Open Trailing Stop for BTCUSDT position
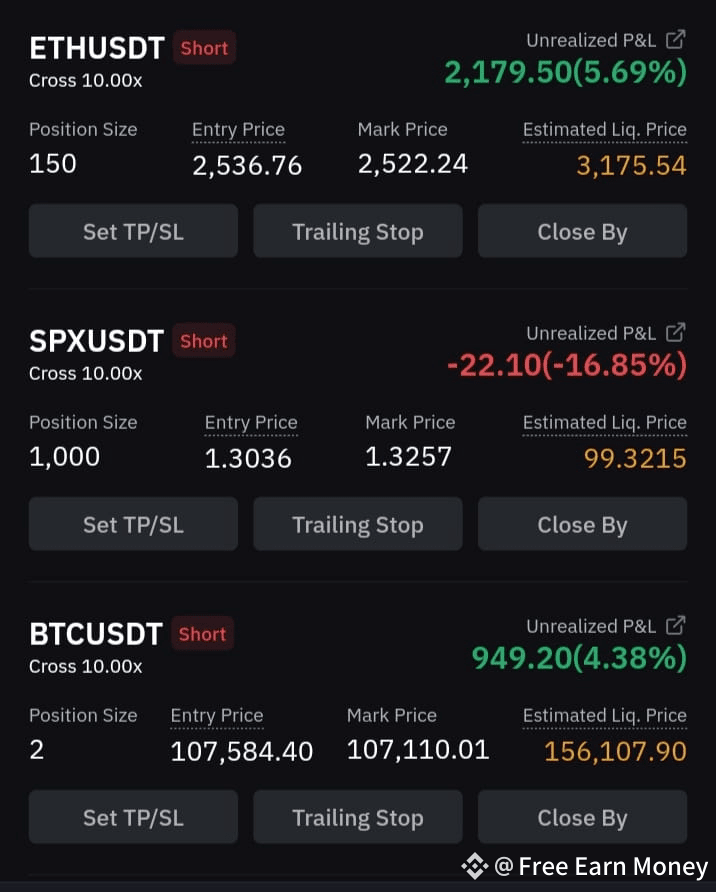Viewport: 716px width, 892px height. pos(358,817)
